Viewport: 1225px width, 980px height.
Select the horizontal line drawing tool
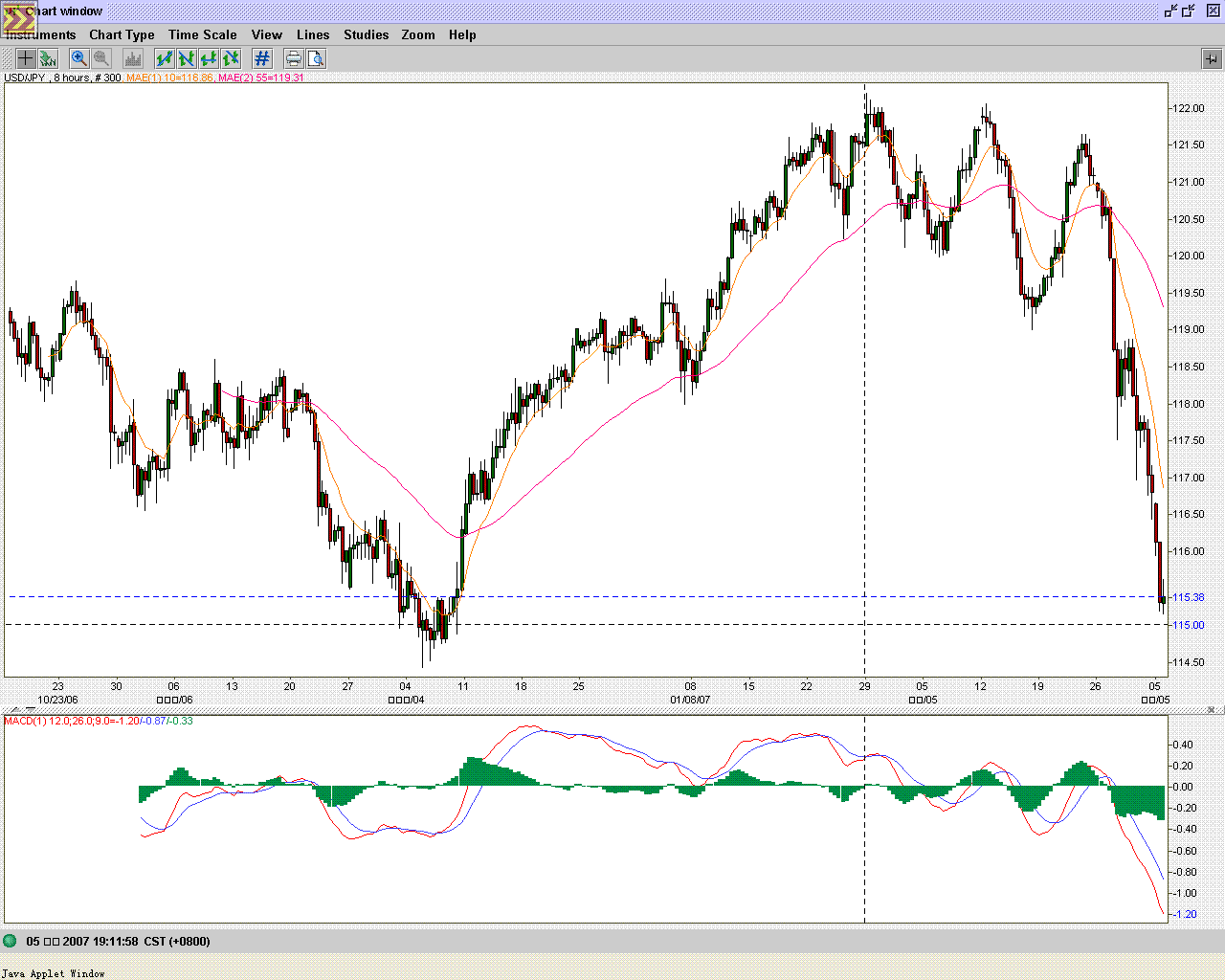click(209, 59)
